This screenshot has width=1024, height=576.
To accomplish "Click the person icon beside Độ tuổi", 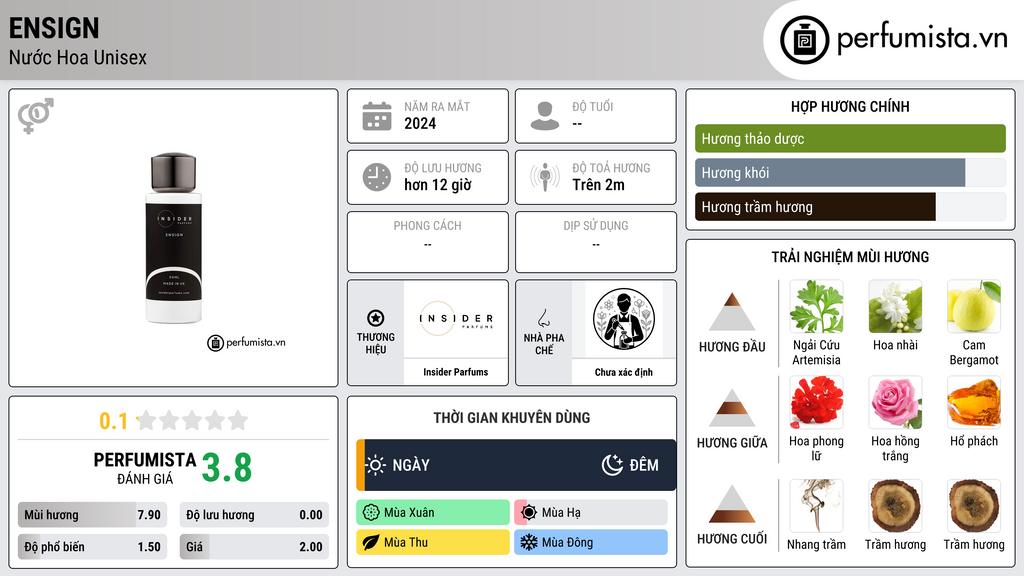I will 545,116.
